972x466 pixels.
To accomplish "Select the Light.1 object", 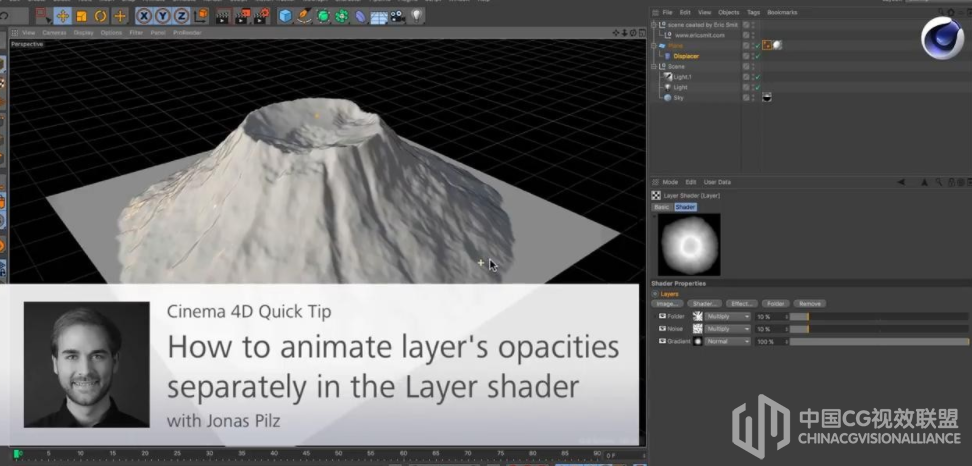I will [x=683, y=77].
